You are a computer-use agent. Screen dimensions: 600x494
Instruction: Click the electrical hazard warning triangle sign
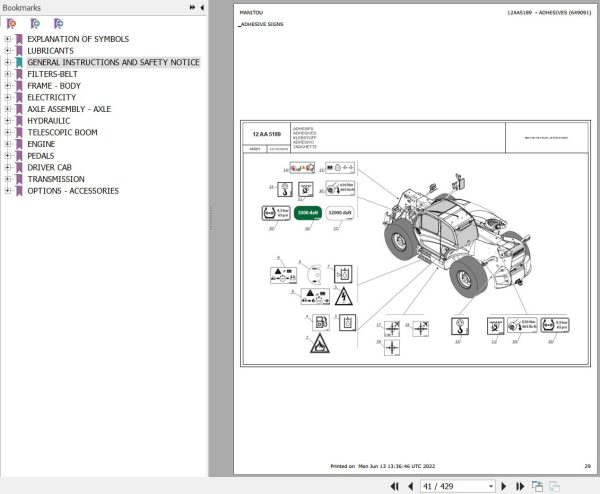344,296
